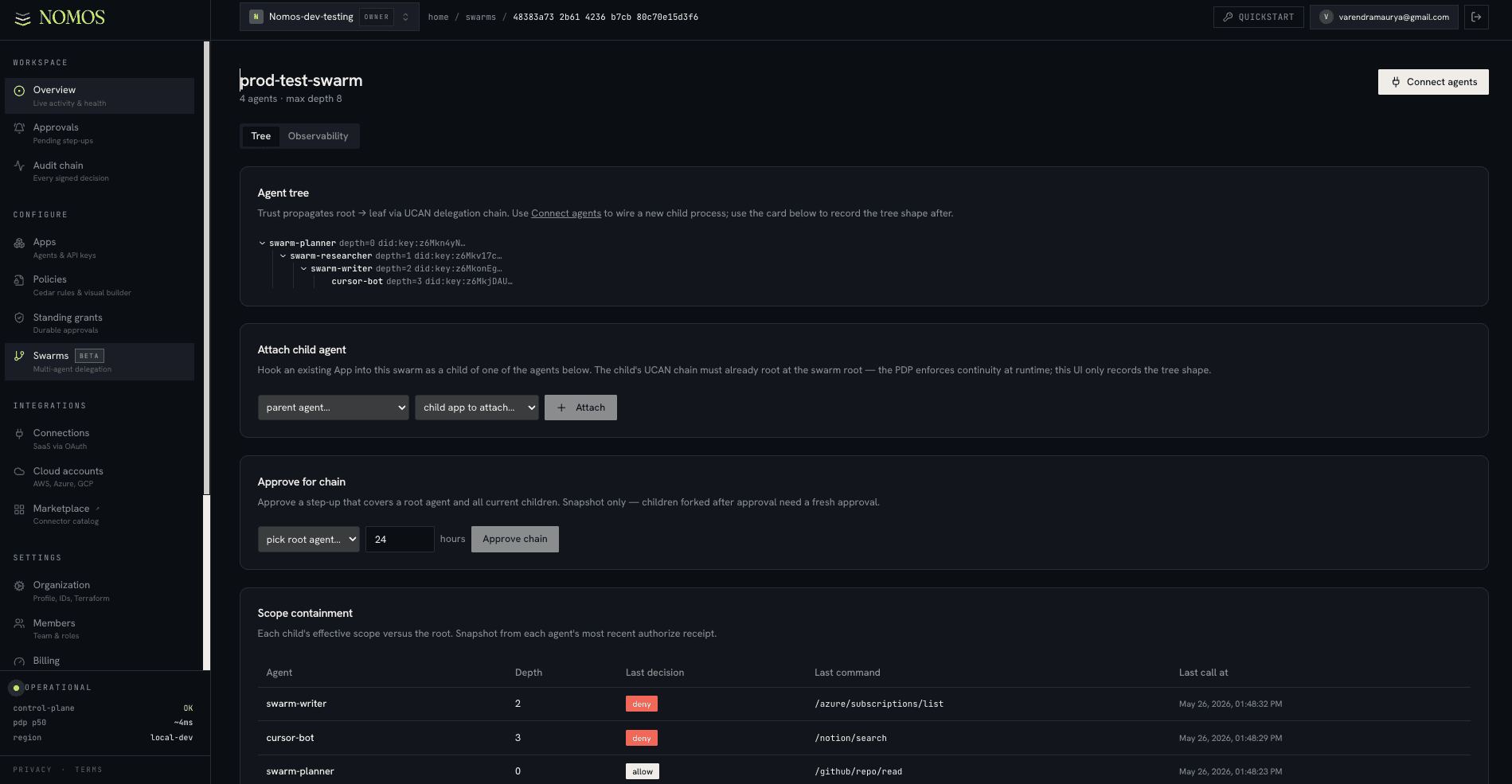Go to home breadcrumb

tap(438, 17)
